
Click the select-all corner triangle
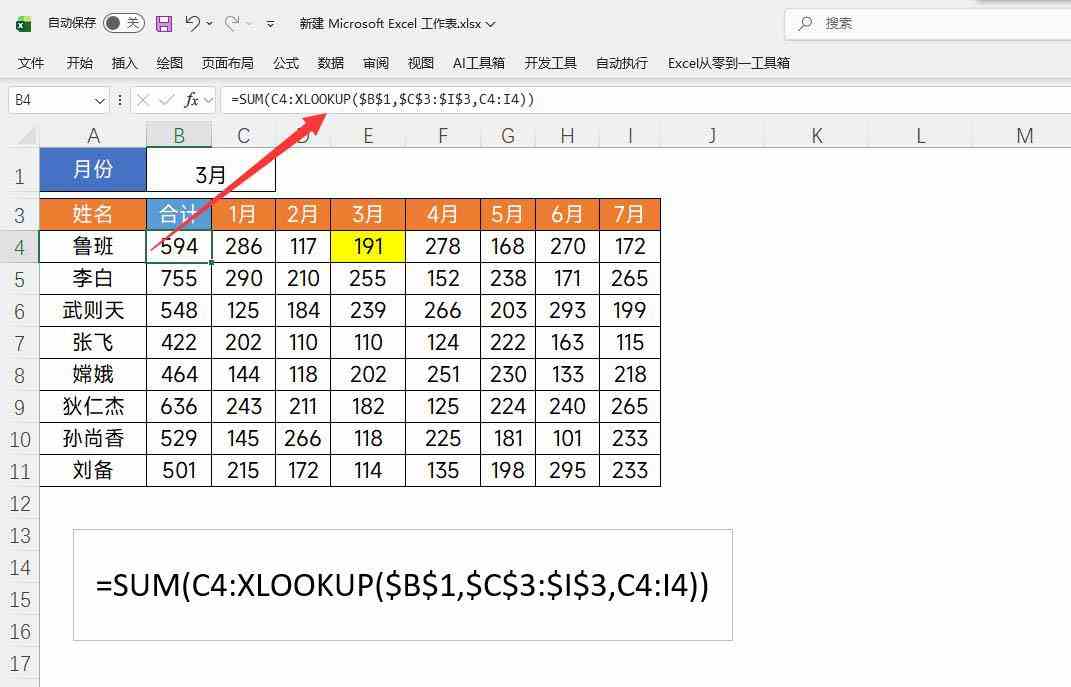(x=27, y=135)
